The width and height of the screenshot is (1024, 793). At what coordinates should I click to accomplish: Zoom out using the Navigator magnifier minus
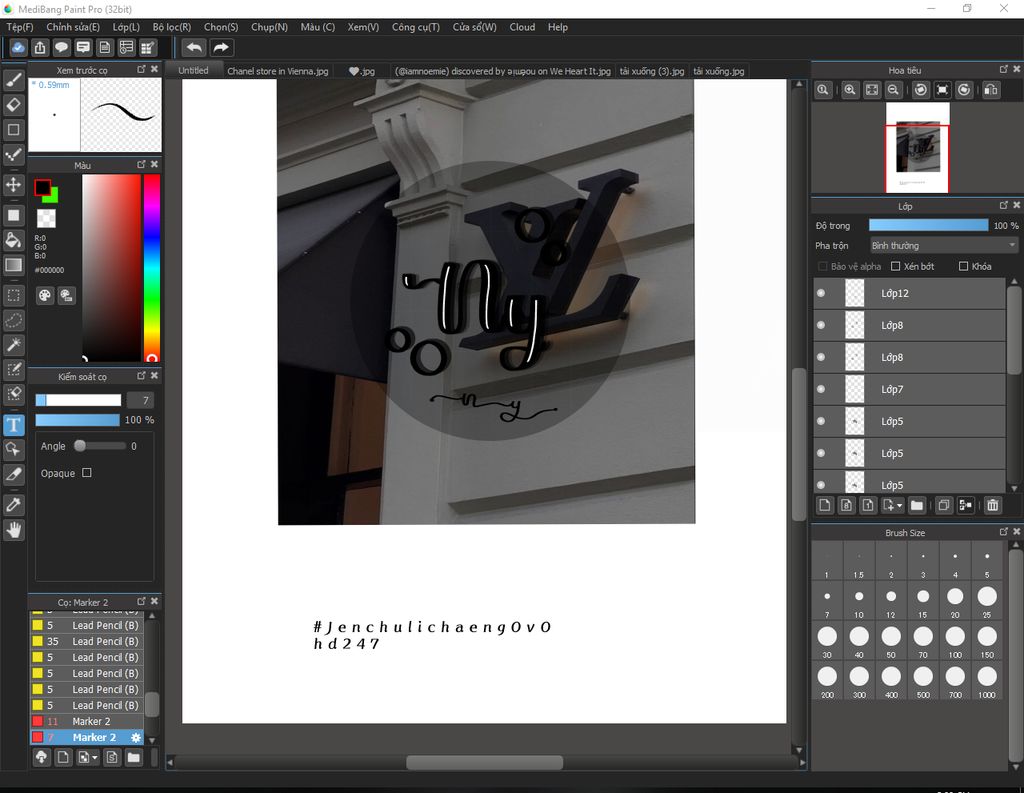[x=893, y=90]
